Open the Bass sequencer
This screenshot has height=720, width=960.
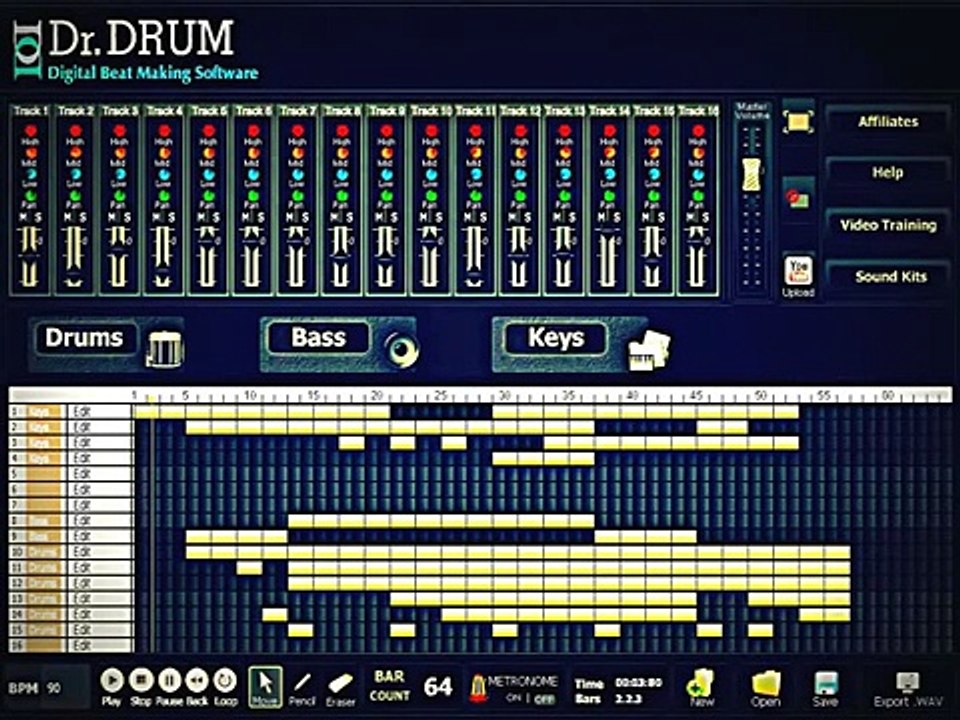pos(318,338)
